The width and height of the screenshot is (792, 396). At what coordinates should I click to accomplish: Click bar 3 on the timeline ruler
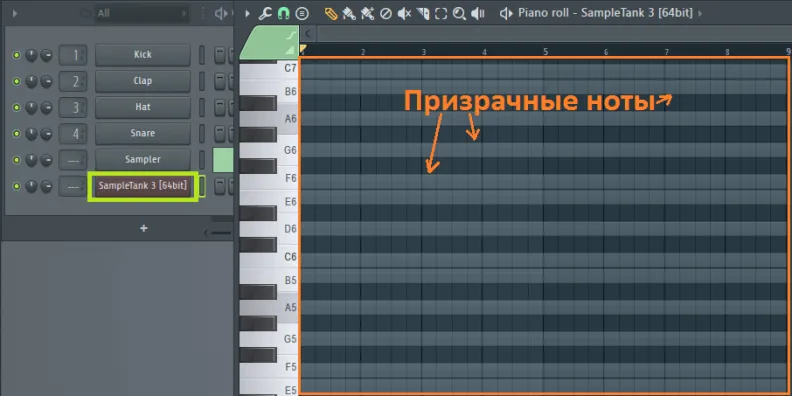point(424,52)
